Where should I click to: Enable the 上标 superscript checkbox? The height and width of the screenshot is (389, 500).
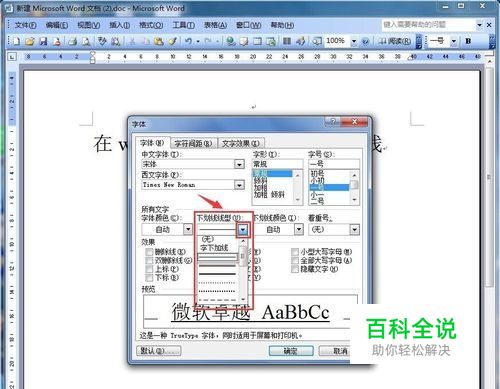click(149, 269)
